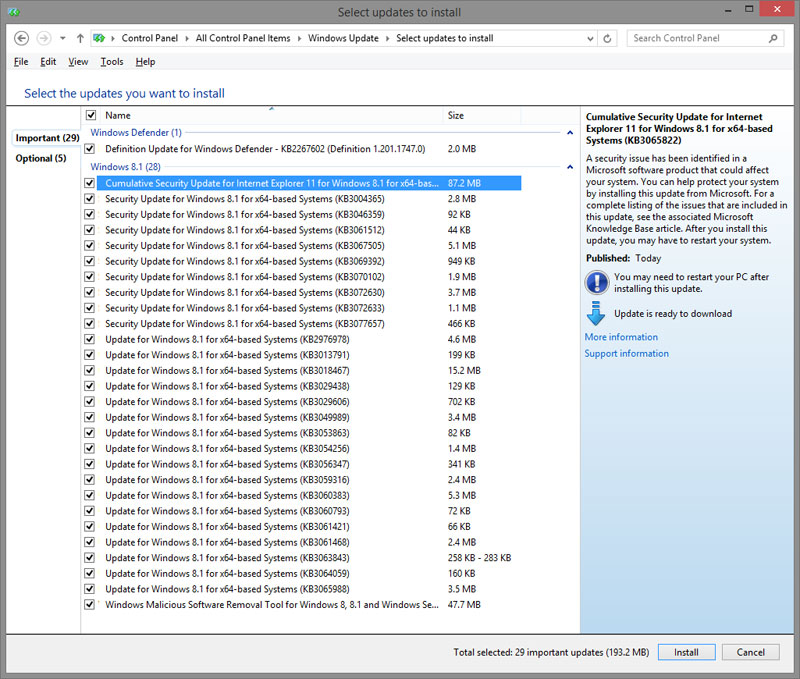Click the restart warning exclamation icon

point(596,283)
